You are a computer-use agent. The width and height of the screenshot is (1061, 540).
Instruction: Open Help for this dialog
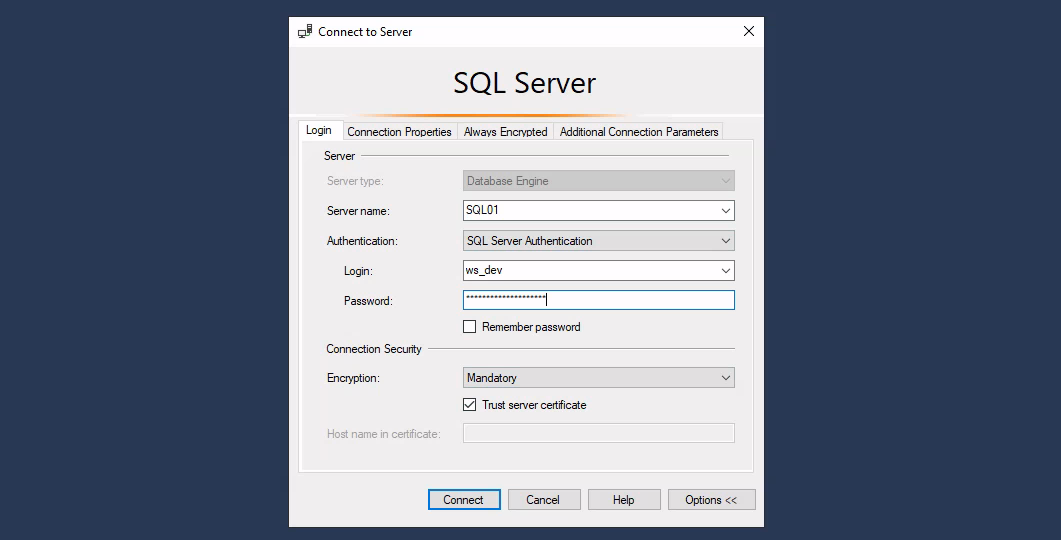click(624, 499)
